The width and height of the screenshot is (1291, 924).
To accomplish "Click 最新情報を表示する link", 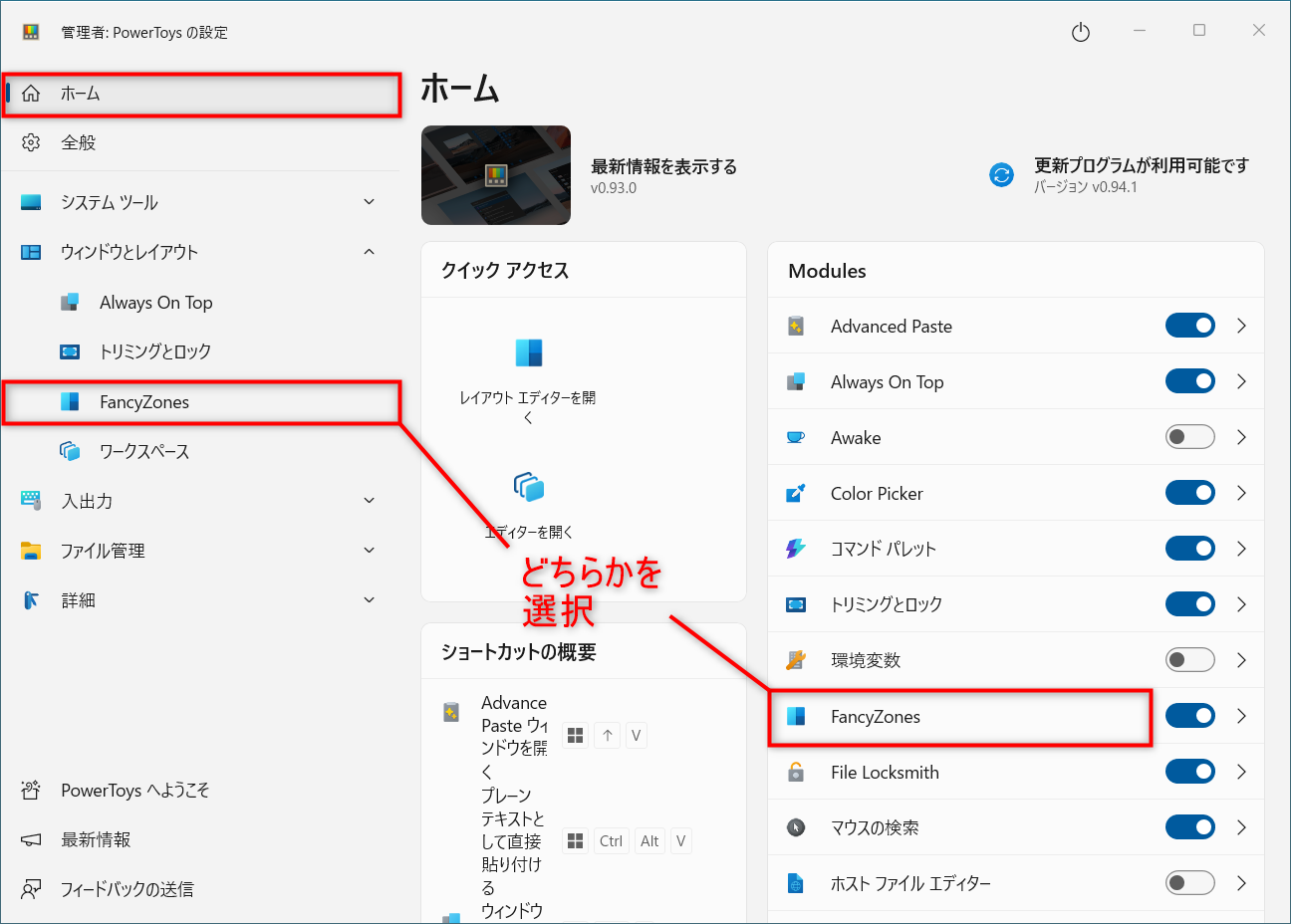I will click(x=661, y=166).
